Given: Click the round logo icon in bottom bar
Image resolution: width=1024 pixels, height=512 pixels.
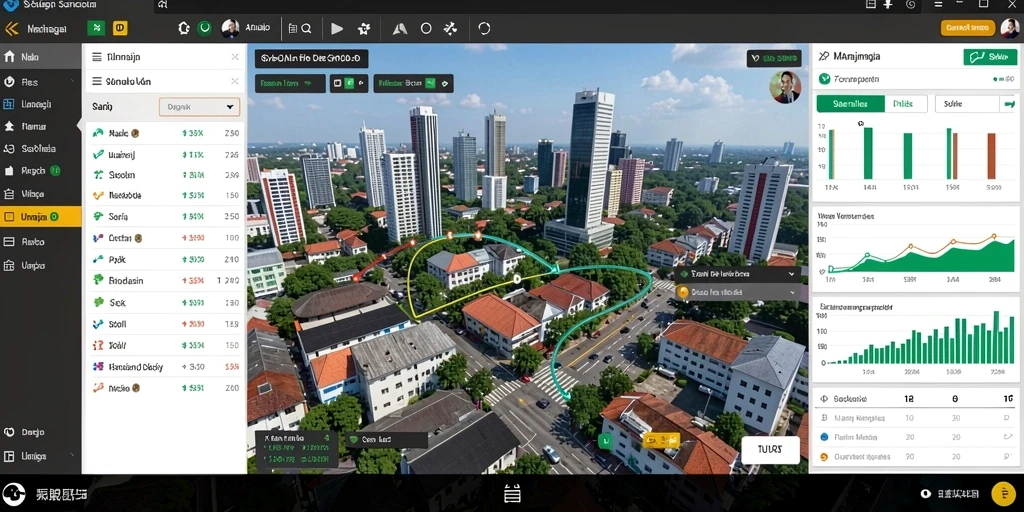Looking at the screenshot, I should coord(14,494).
